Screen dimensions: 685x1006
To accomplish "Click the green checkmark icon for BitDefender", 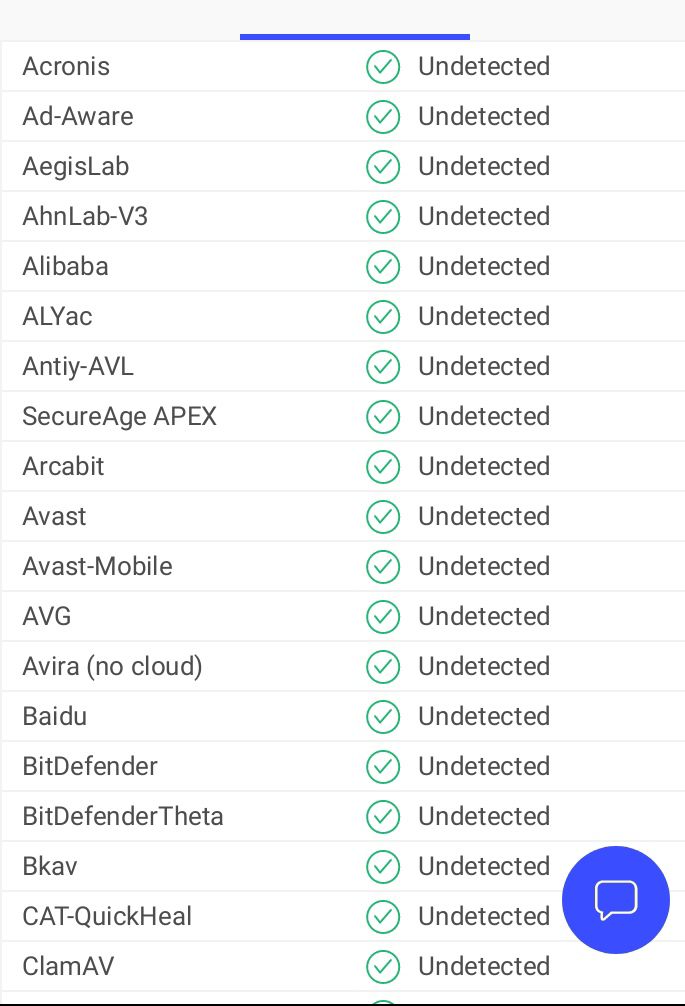I will (x=383, y=767).
